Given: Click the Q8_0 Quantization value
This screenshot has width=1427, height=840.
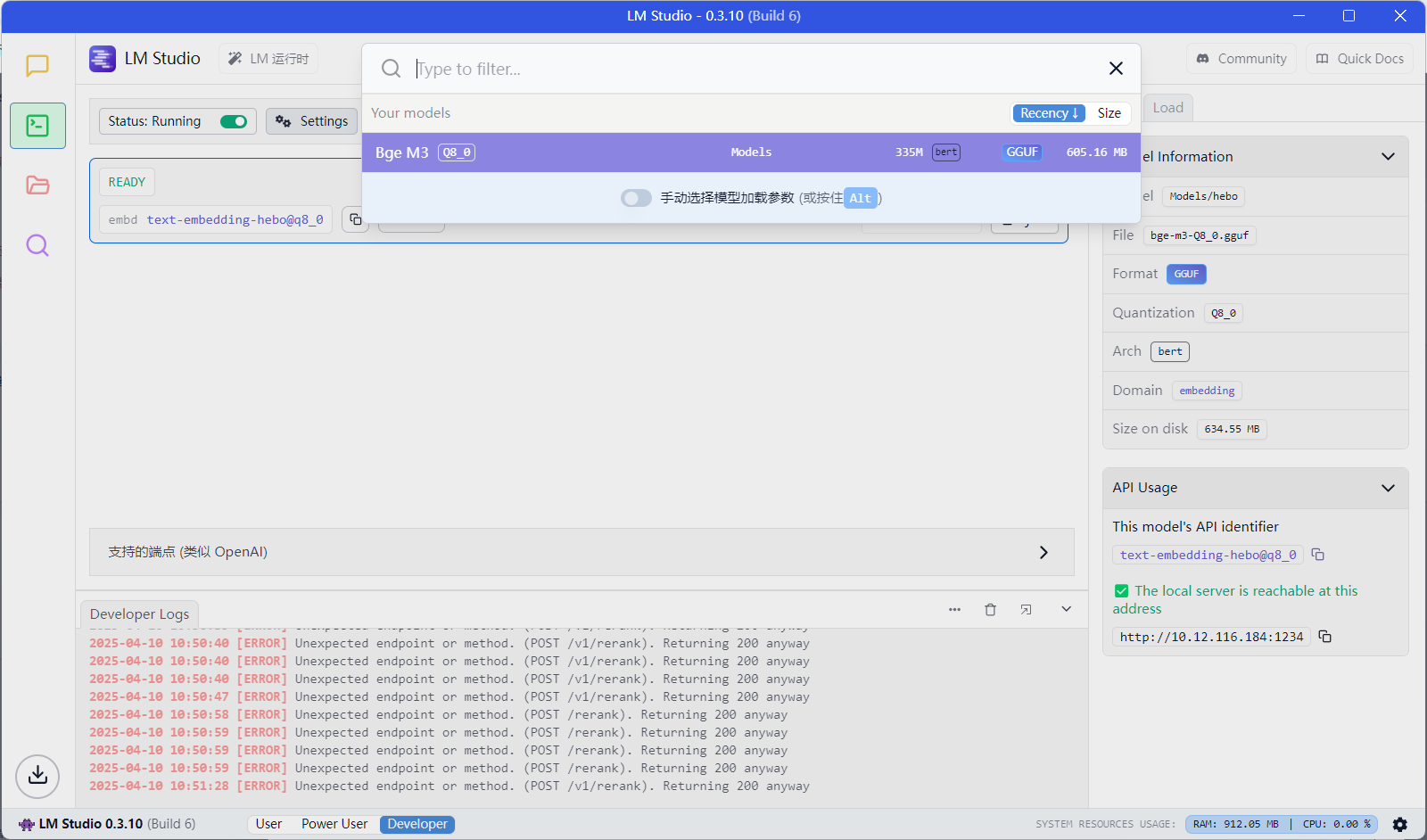Looking at the screenshot, I should [1224, 313].
